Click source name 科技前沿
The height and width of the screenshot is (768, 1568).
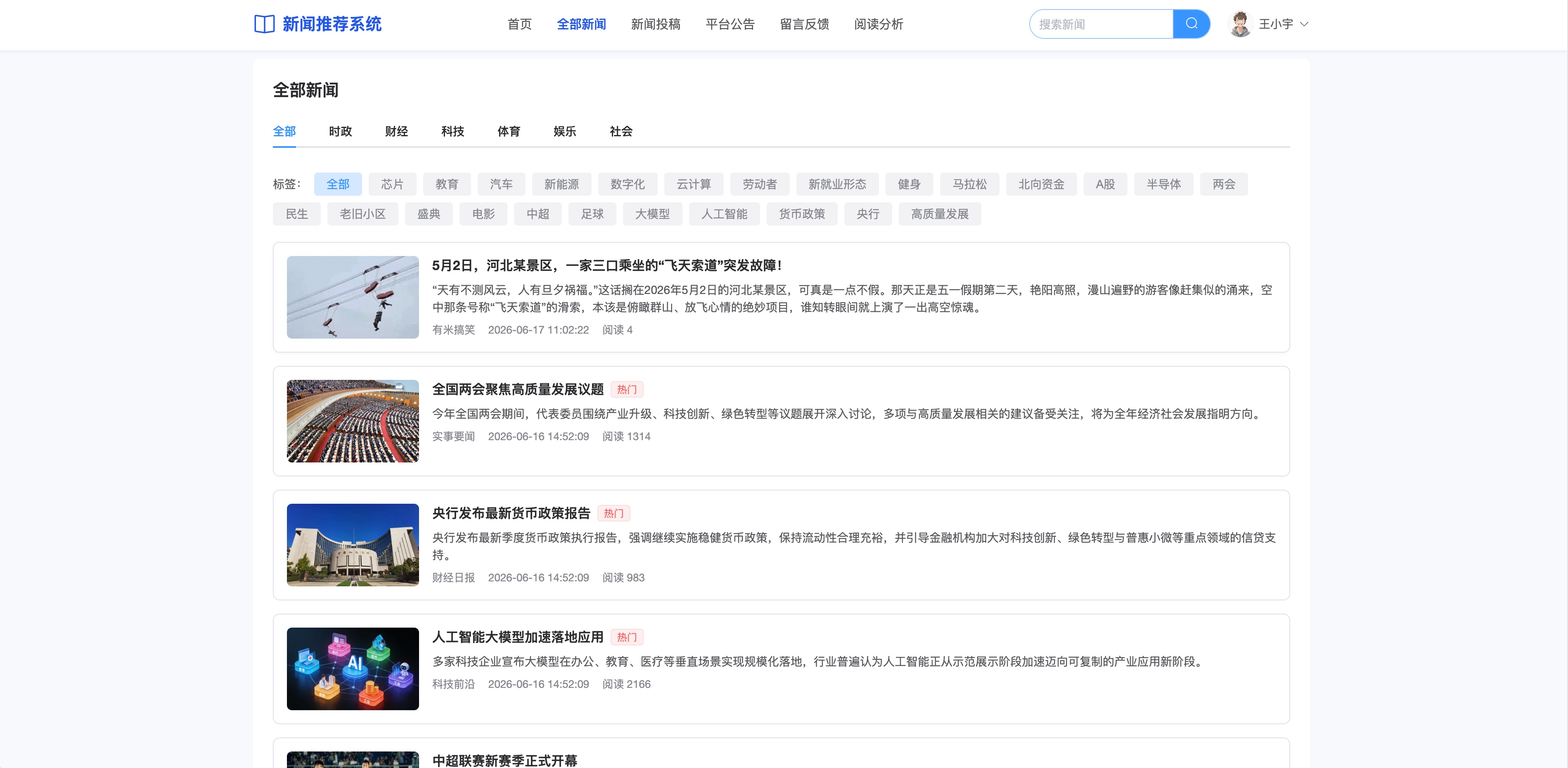[453, 684]
